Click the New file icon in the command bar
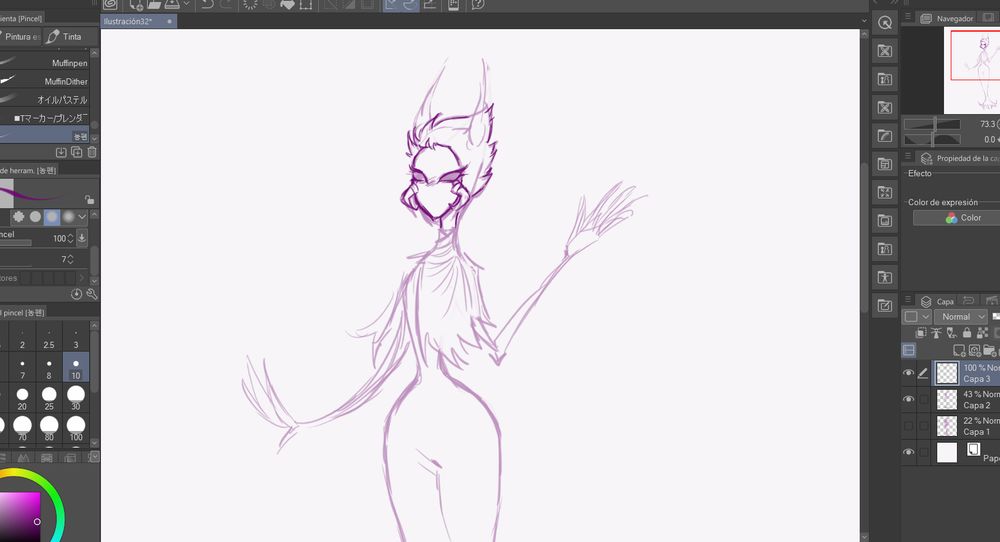This screenshot has height=542, width=1000. 136,4
